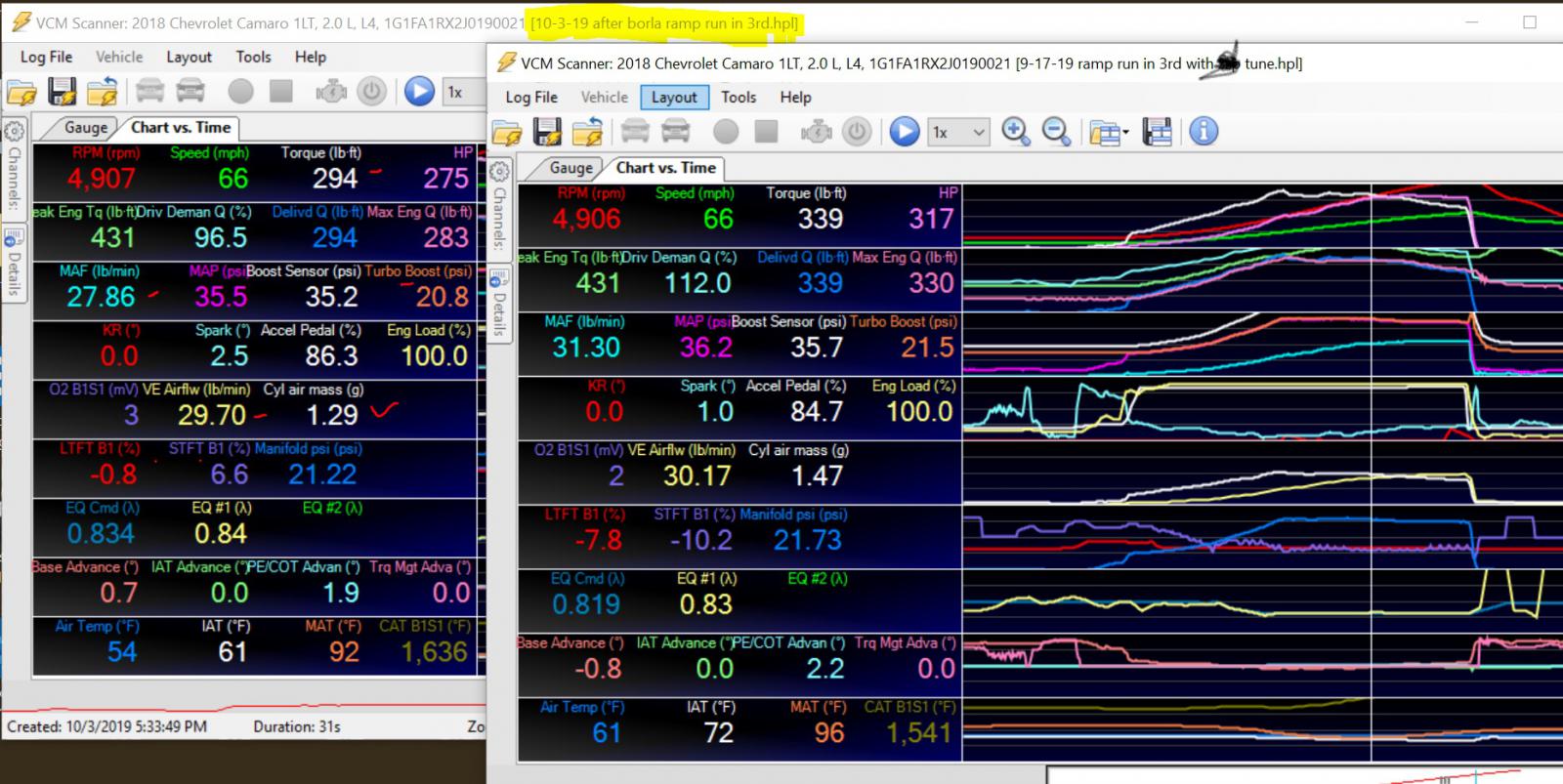Open the Vehicle menu in the back window
Viewport: 1563px width, 784px height.
click(119, 57)
